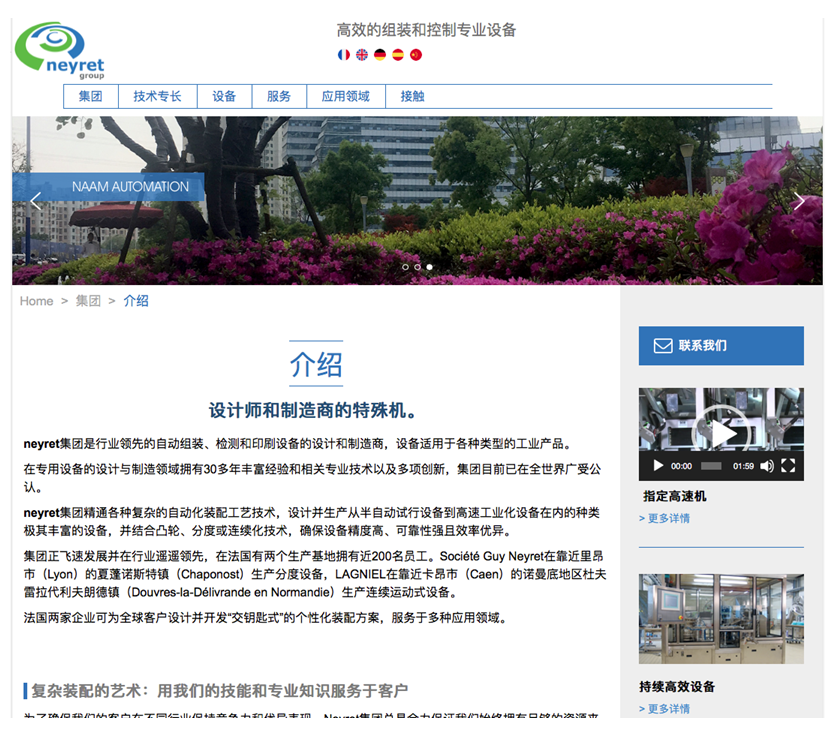Image resolution: width=840 pixels, height=737 pixels.
Task: Open the 应用领域 navigation menu
Action: tap(345, 97)
